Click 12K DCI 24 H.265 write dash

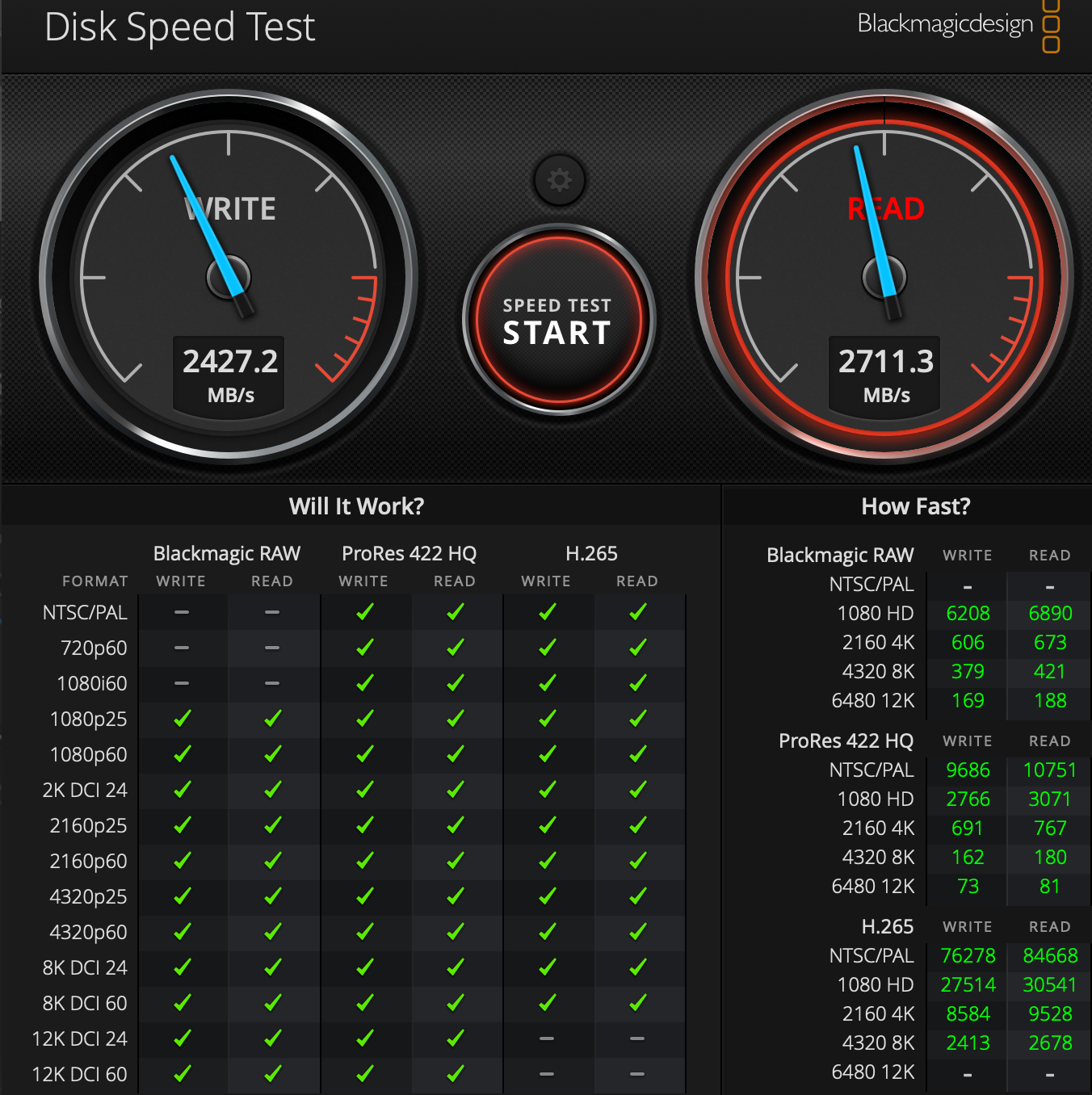547,1038
